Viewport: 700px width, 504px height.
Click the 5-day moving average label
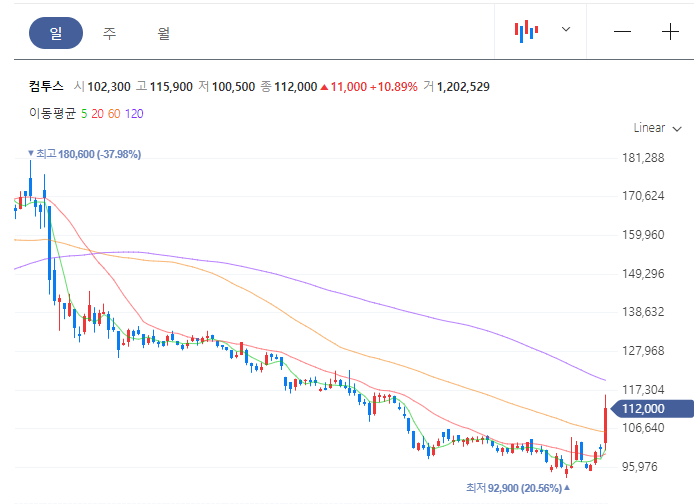(84, 114)
